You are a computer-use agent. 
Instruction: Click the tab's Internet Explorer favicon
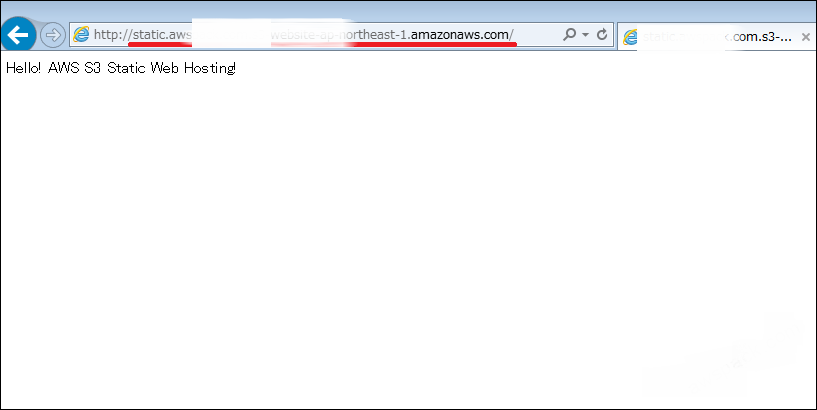point(630,37)
